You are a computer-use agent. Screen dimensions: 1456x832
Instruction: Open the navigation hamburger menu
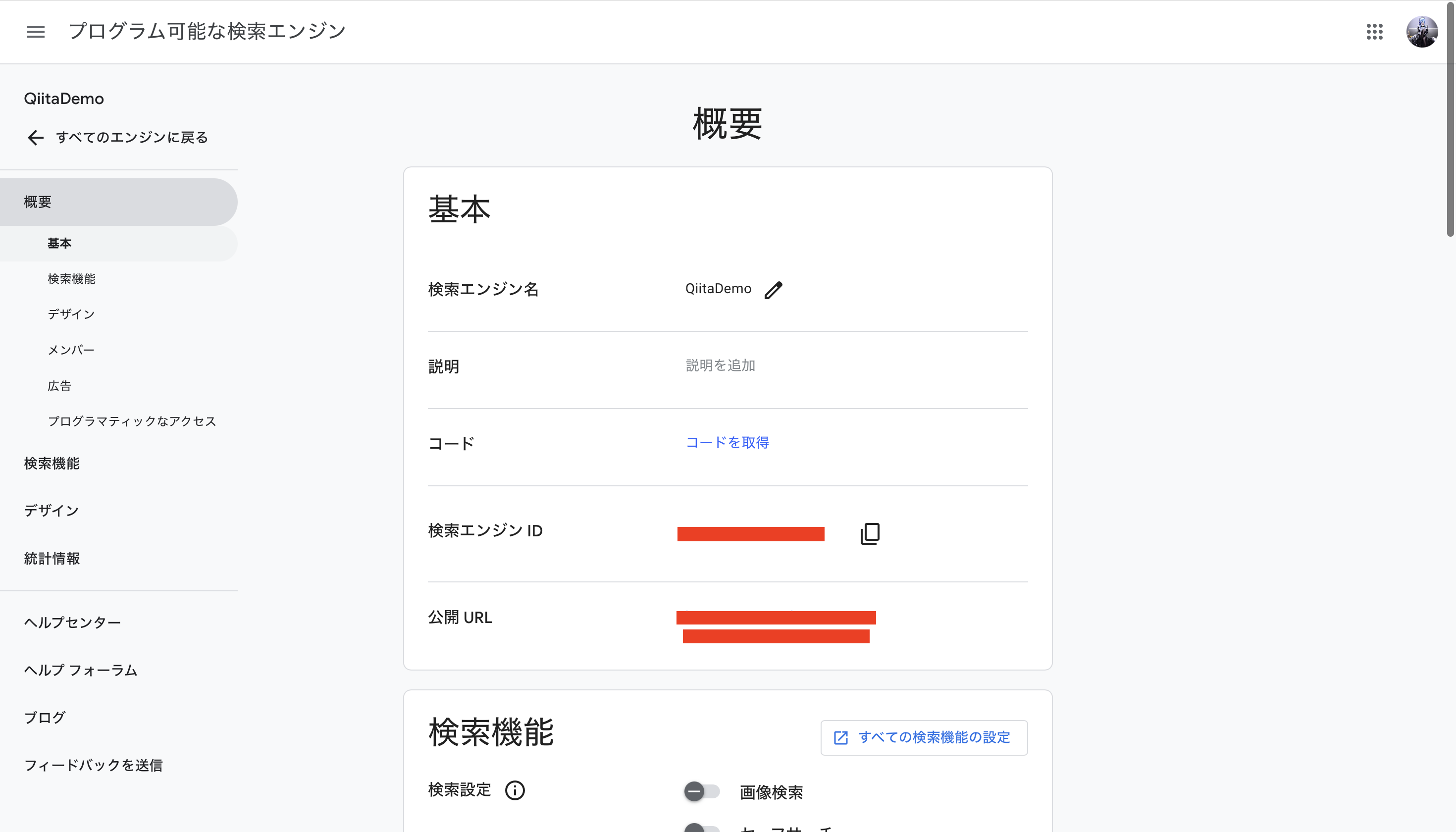(x=36, y=32)
